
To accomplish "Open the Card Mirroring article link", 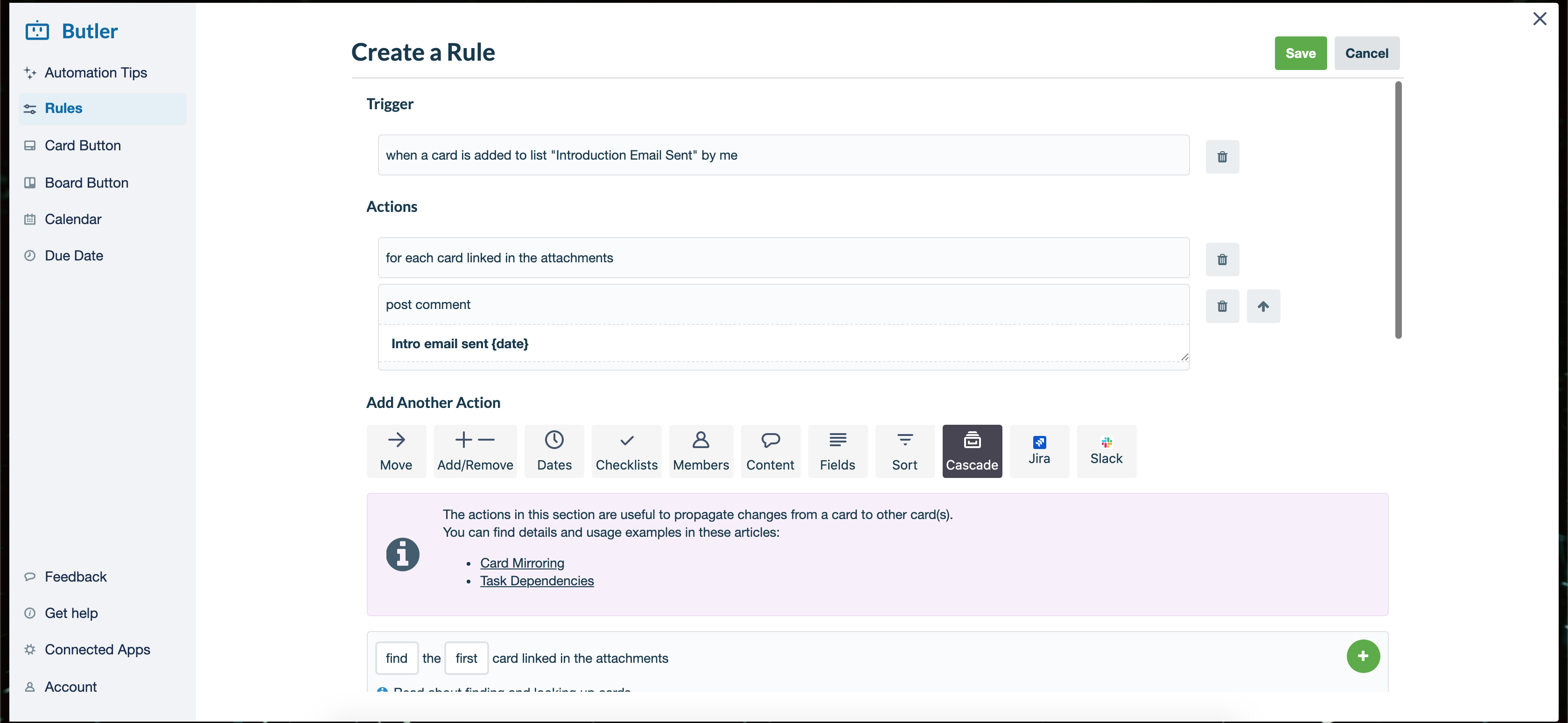I will point(522,563).
